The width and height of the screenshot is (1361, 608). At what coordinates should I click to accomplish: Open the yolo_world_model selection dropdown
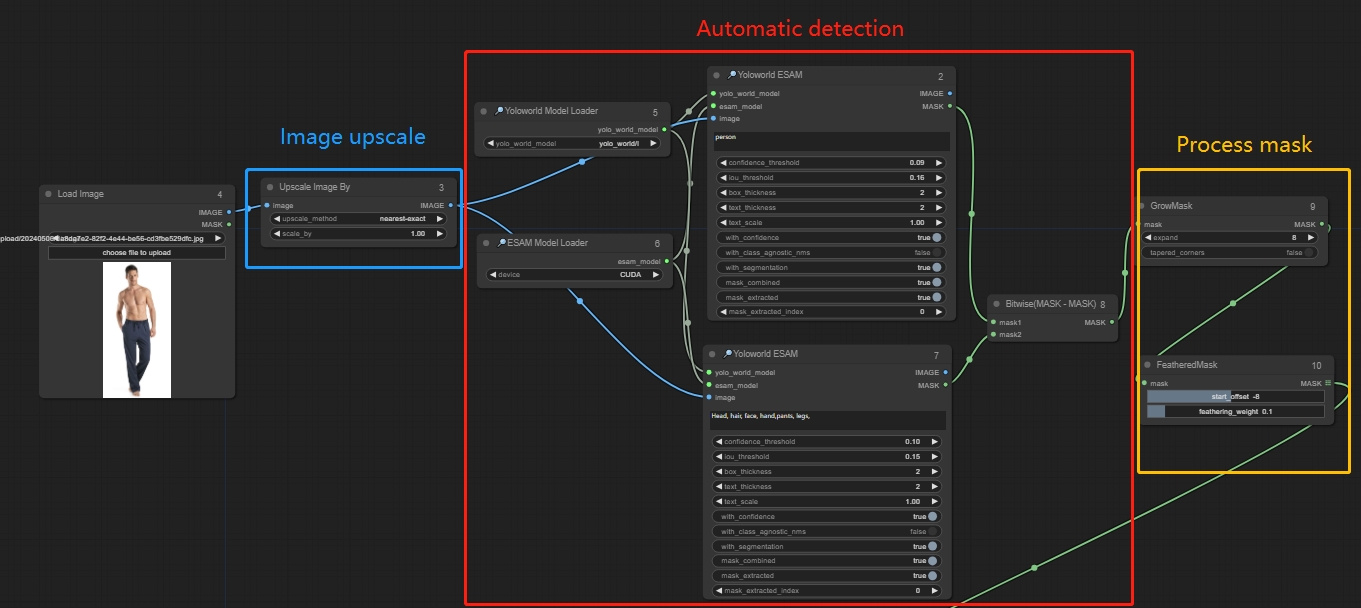click(x=572, y=143)
